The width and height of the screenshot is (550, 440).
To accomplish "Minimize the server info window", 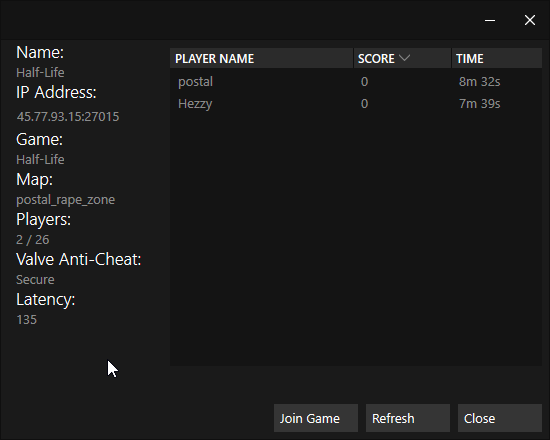I will [x=490, y=20].
